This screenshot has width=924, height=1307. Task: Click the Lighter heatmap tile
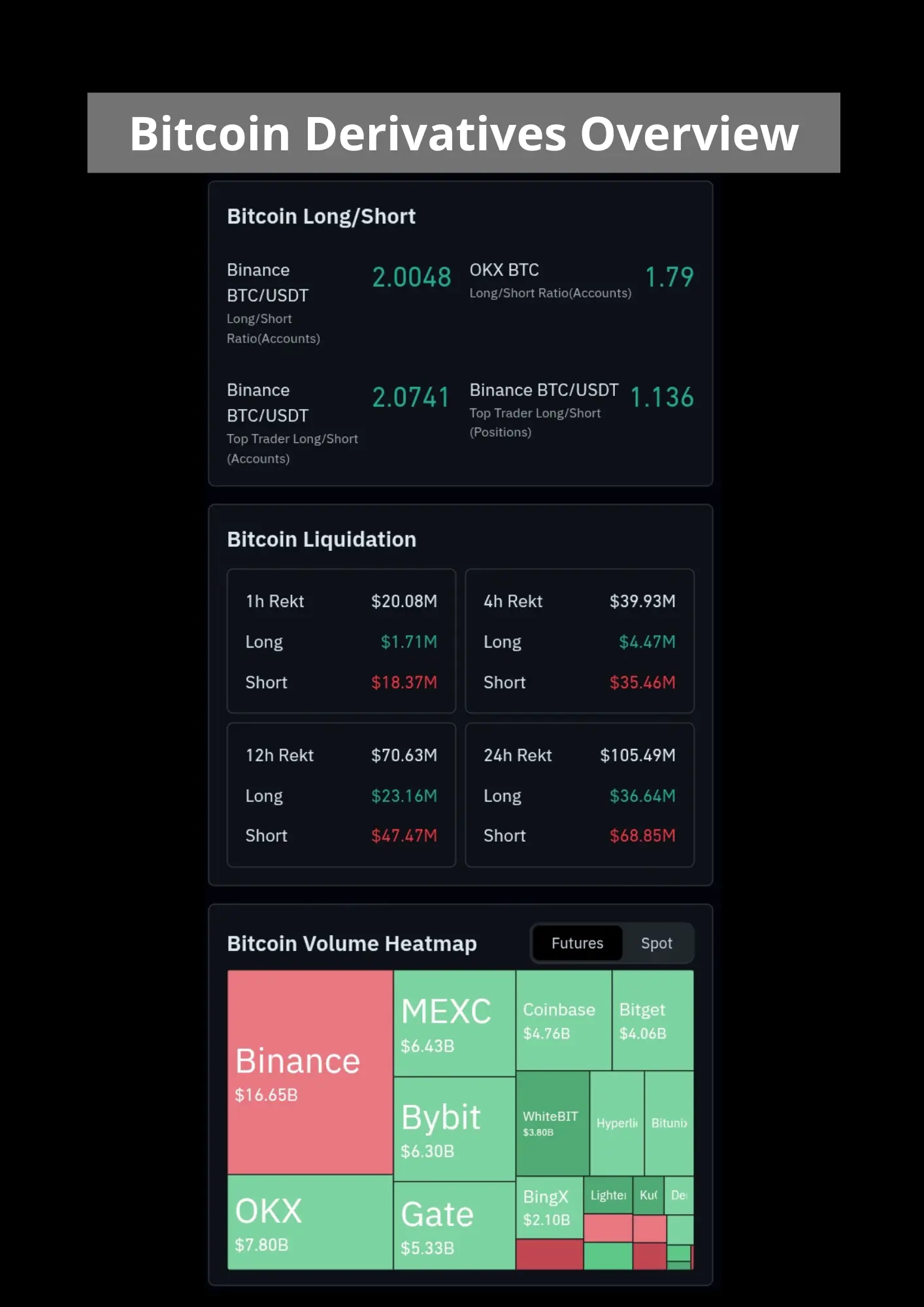coord(608,1195)
